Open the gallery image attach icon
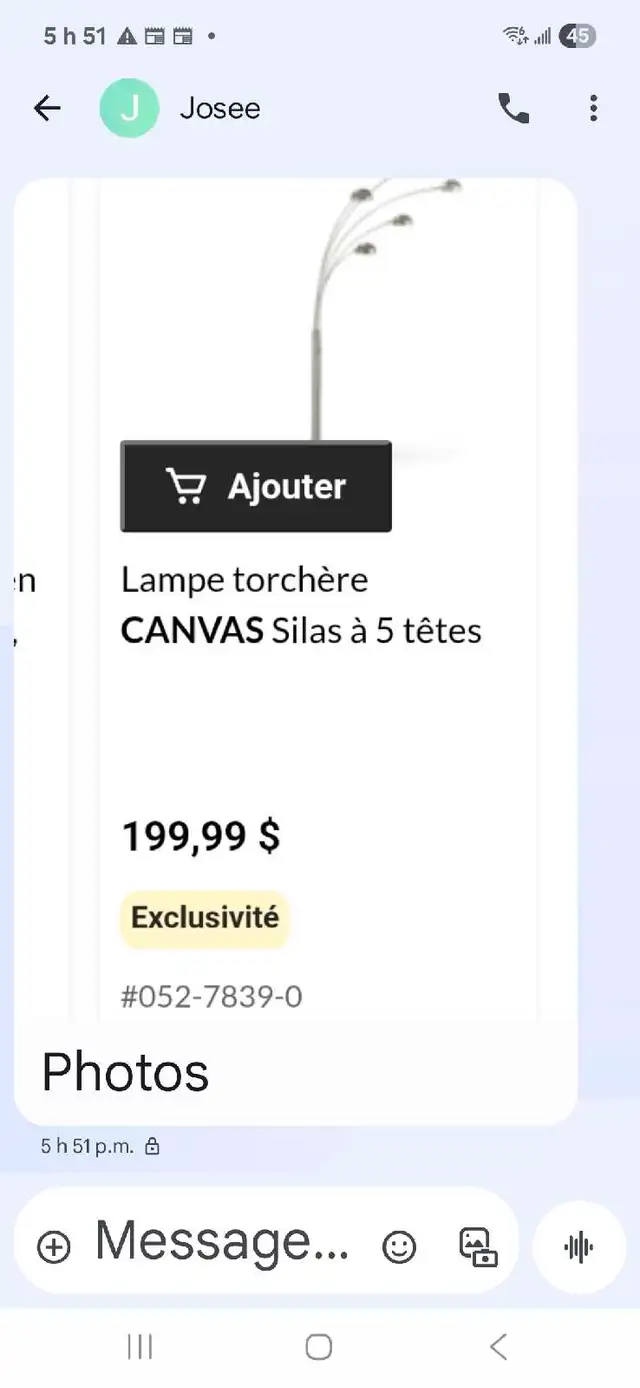640x1388 pixels. (x=478, y=1246)
